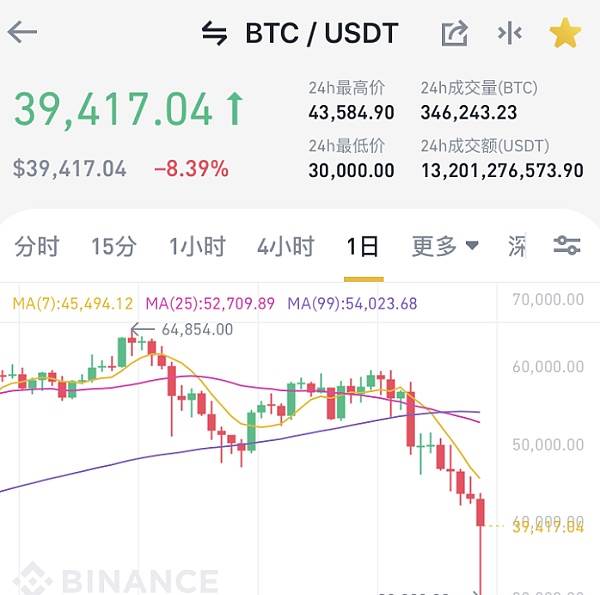
Task: Tap the 64,854.00 high marker
Action: click(197, 329)
